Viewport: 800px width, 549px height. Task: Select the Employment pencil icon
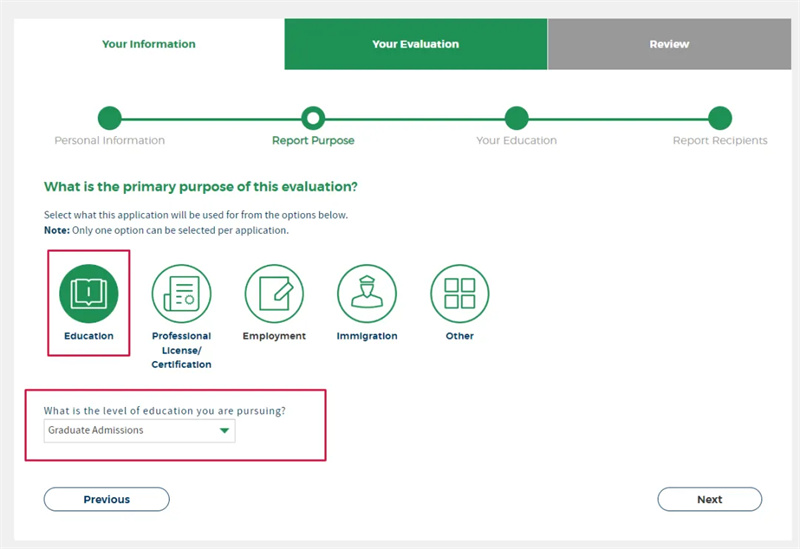(x=274, y=293)
